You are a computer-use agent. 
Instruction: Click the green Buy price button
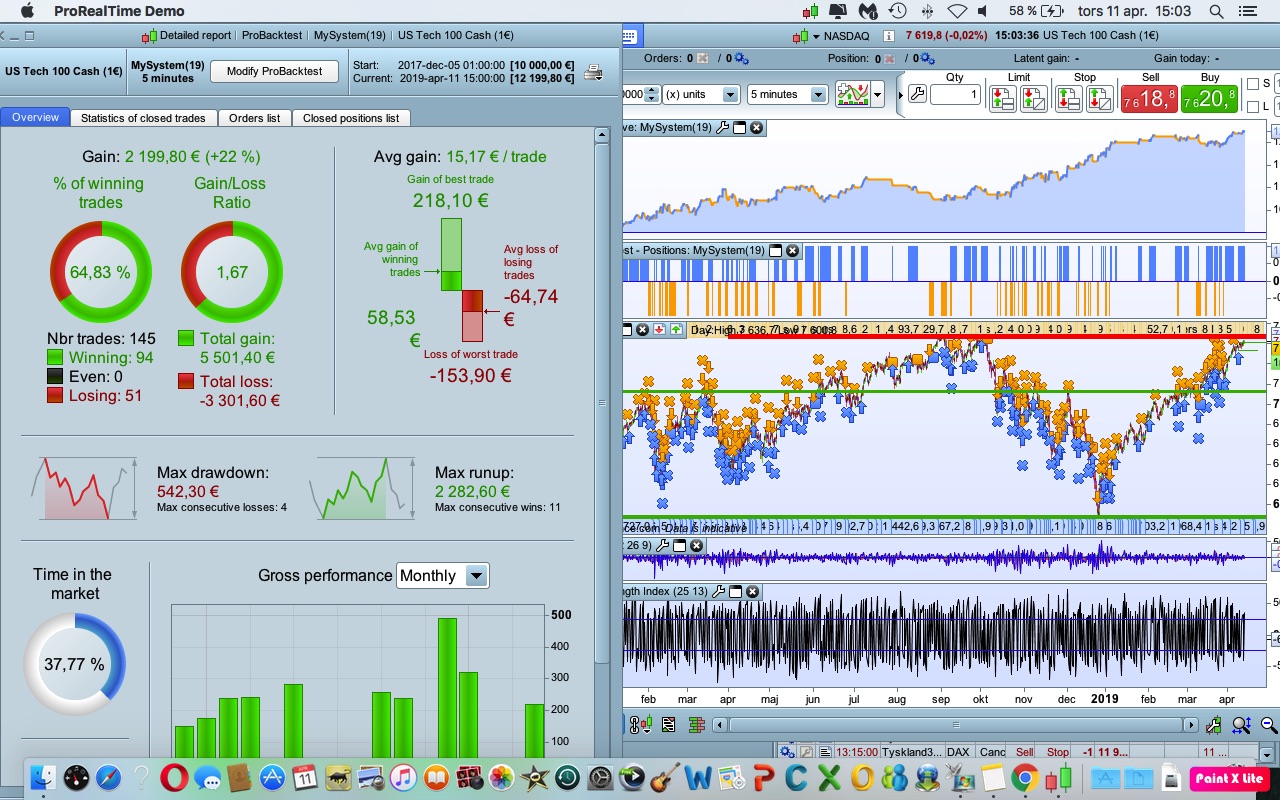(1209, 98)
